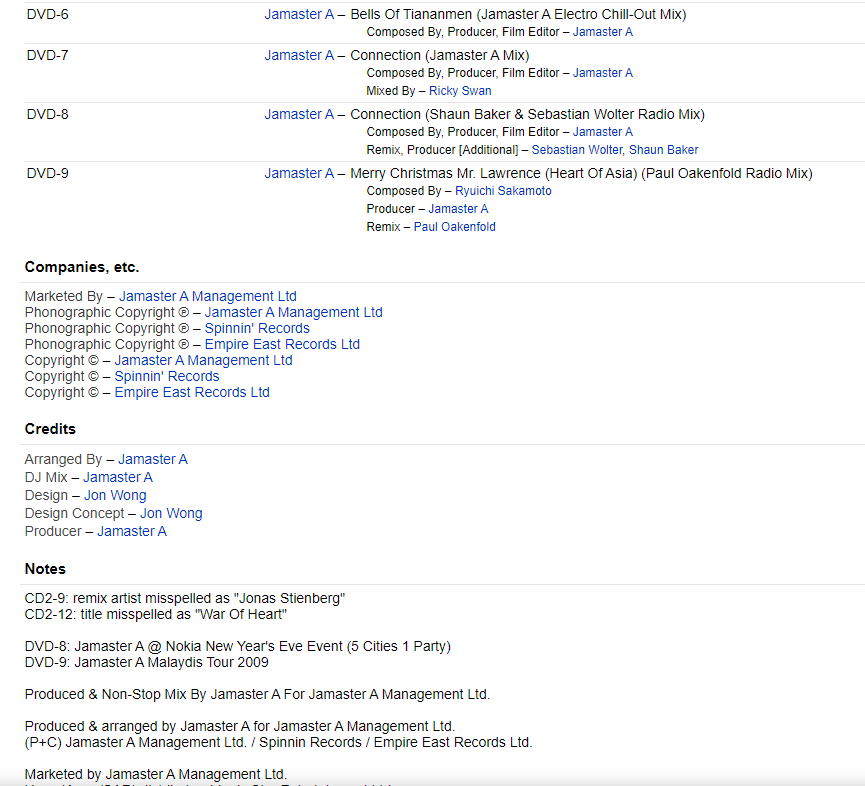The width and height of the screenshot is (865, 786).
Task: Open Producer Jamaster A link in Credits
Action: [x=132, y=531]
